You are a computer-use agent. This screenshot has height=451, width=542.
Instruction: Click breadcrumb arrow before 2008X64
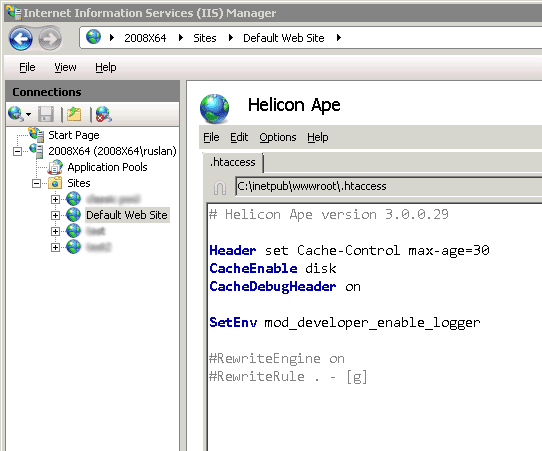111,37
